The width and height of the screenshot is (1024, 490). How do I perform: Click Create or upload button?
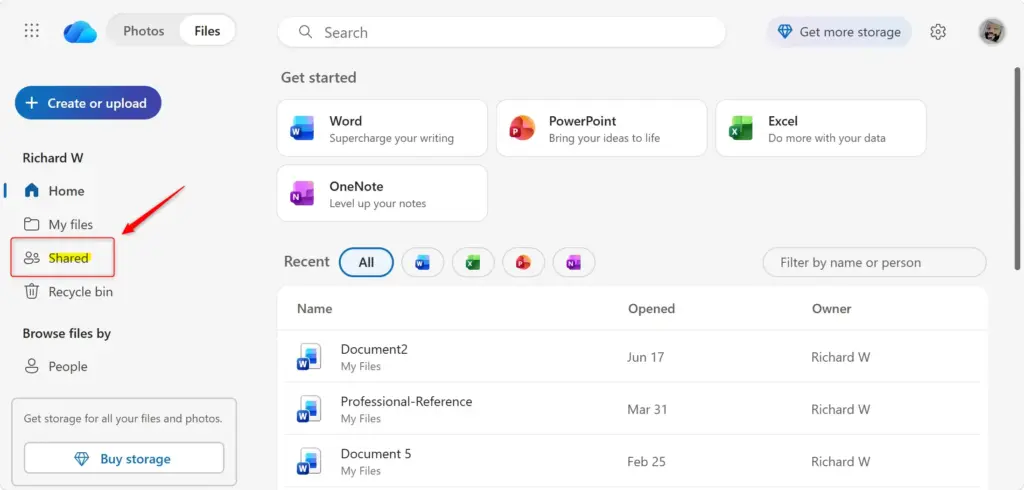(88, 103)
